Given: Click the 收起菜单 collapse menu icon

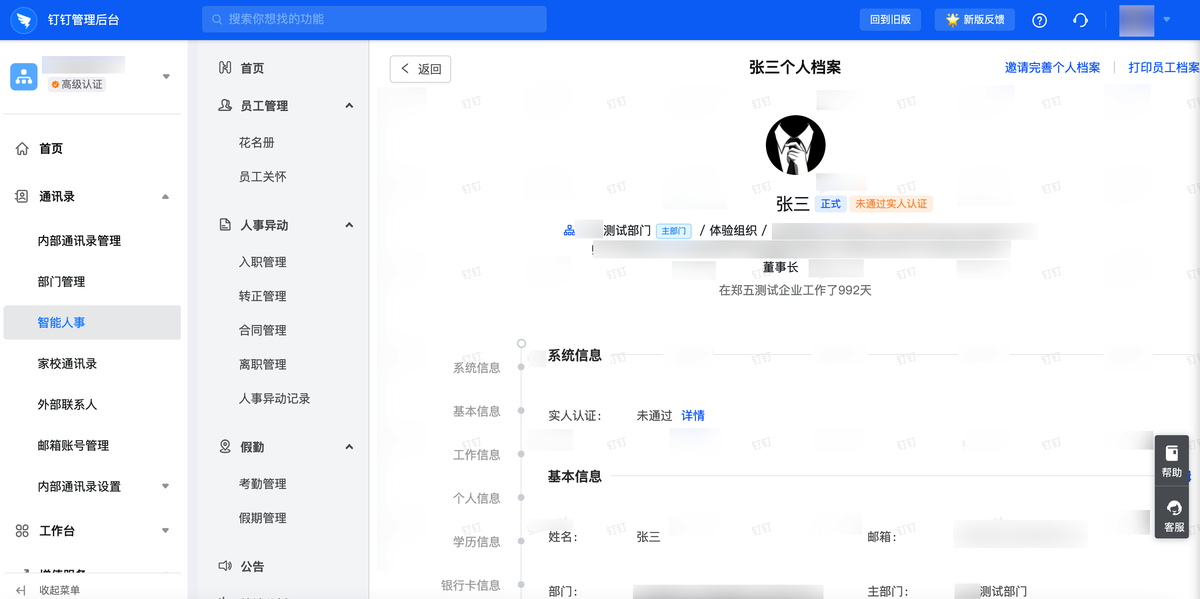Looking at the screenshot, I should [20, 590].
